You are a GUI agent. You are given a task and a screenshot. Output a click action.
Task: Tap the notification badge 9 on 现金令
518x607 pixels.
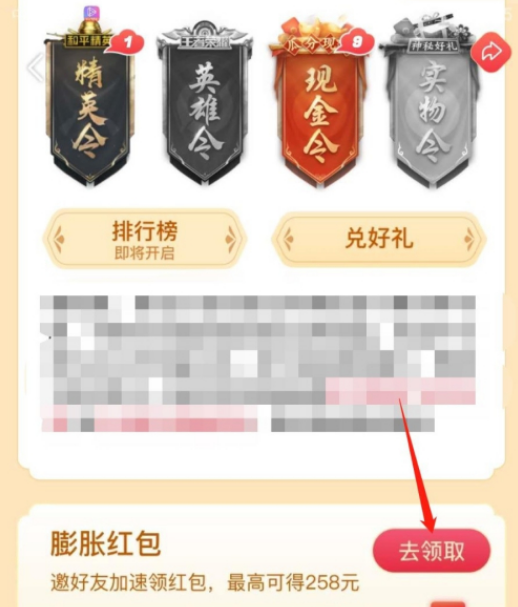coord(357,41)
